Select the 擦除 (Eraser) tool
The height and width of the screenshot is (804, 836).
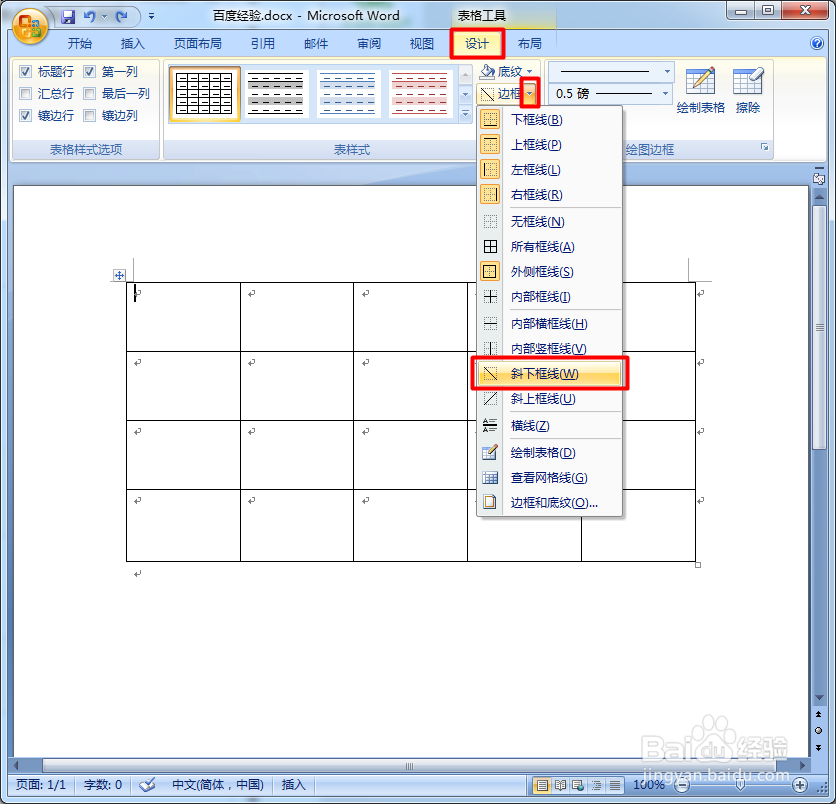coord(749,90)
